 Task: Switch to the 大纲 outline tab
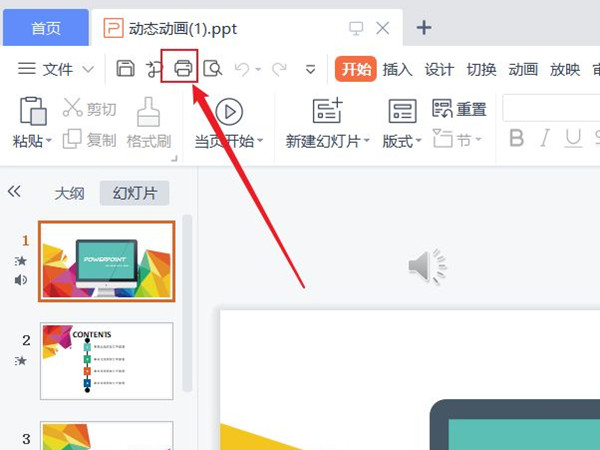click(x=69, y=193)
